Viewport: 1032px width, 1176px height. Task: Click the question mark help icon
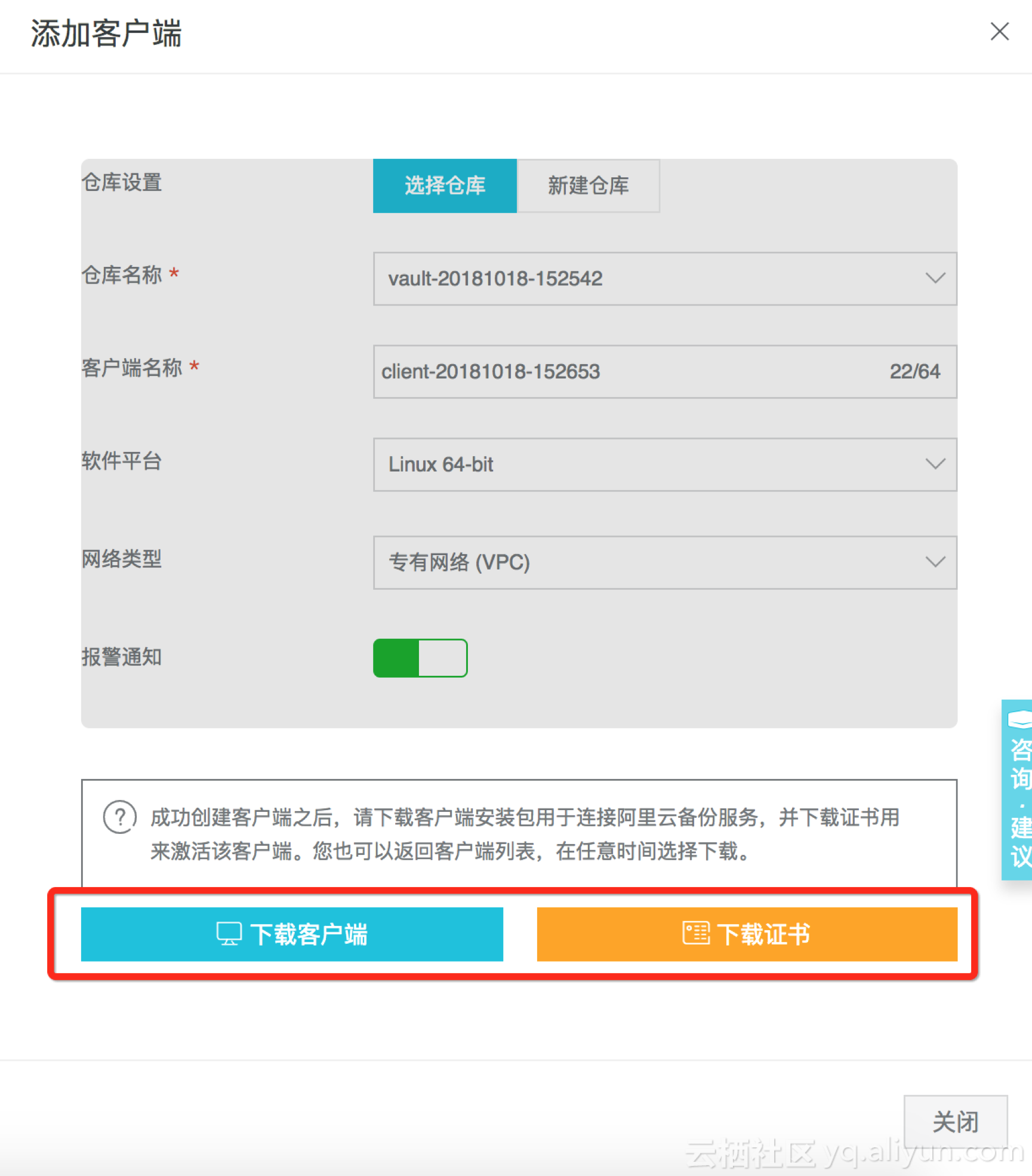pos(120,817)
